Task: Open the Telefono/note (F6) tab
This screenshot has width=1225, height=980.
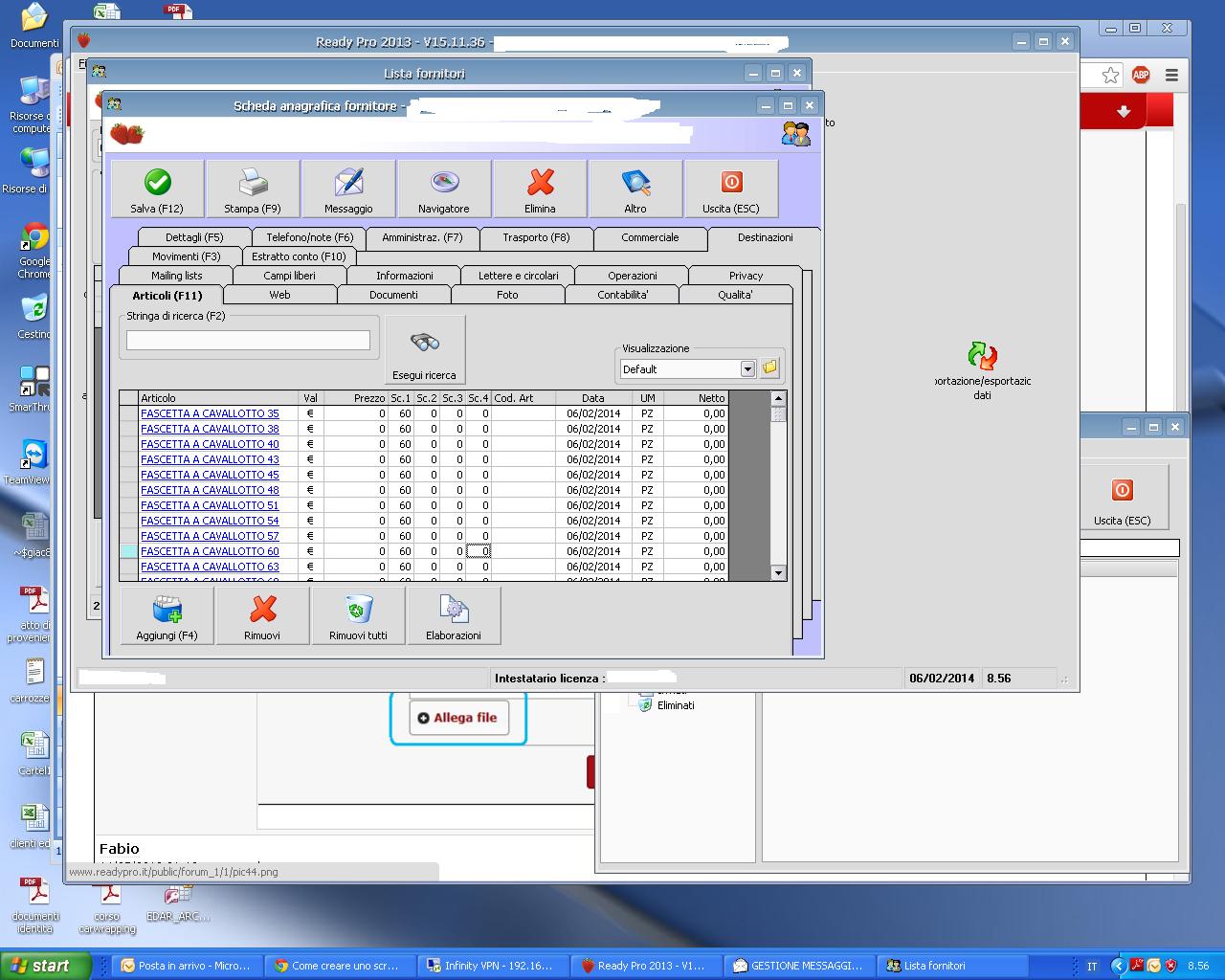Action: (310, 237)
